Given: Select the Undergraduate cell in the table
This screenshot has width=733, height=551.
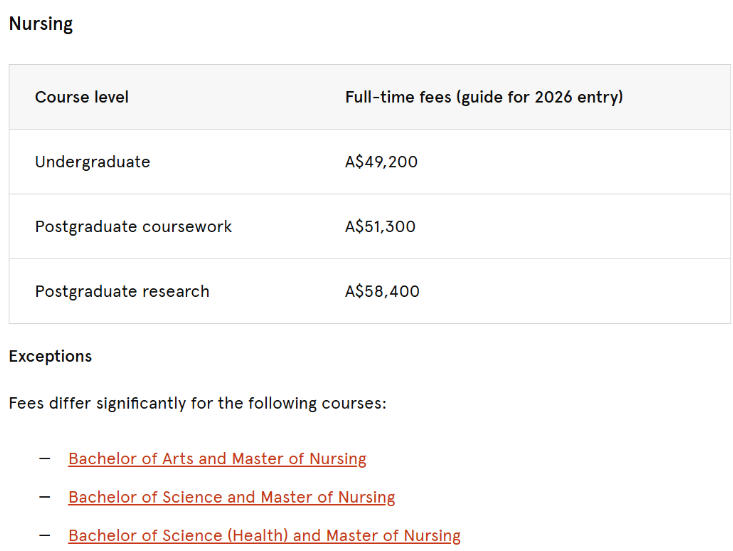Looking at the screenshot, I should [92, 162].
